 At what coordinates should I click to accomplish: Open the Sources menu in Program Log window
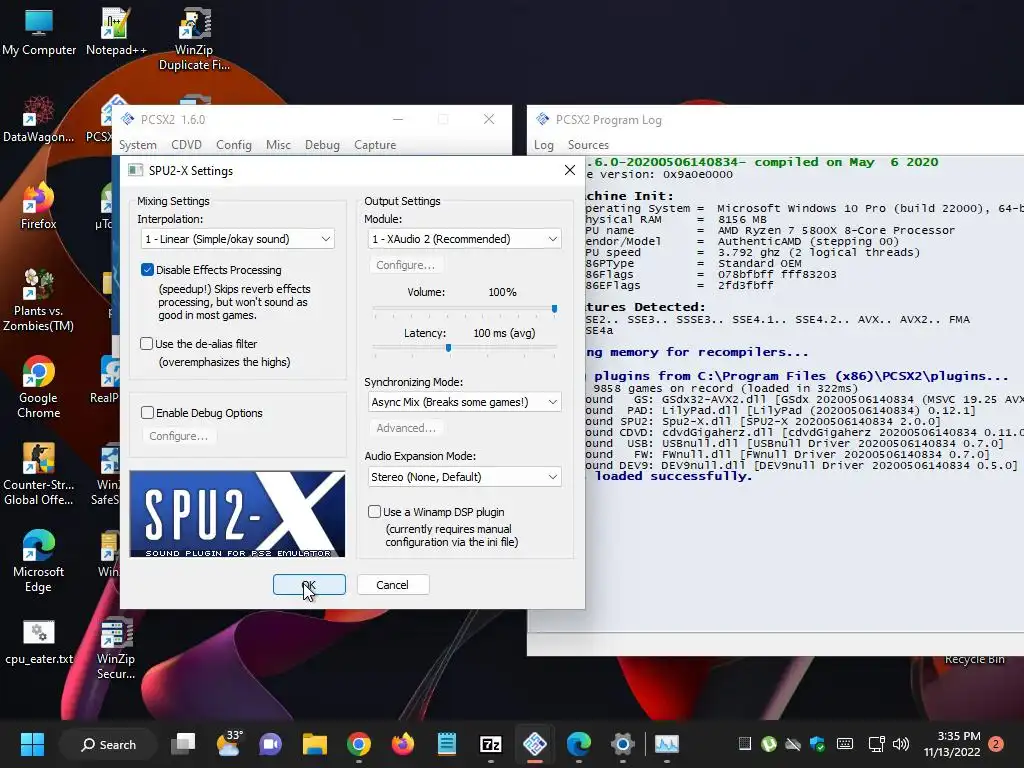(588, 144)
